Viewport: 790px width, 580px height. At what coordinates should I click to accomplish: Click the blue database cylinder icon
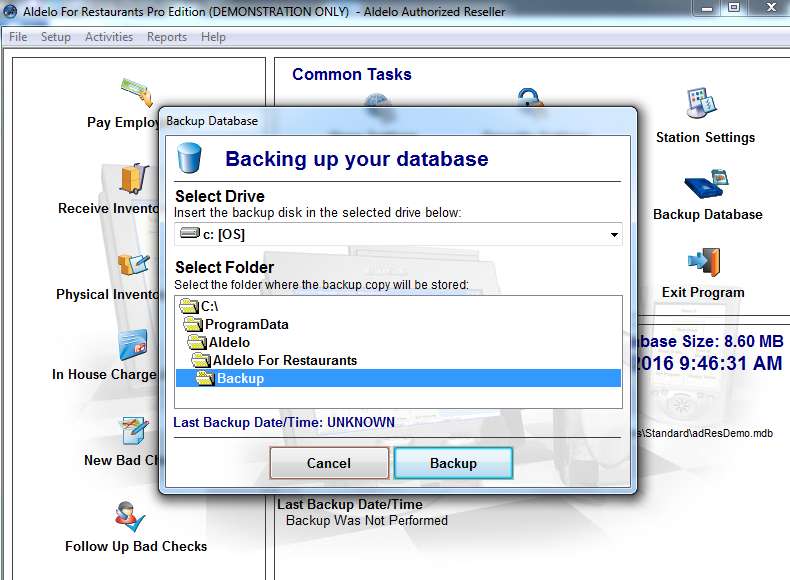click(189, 158)
